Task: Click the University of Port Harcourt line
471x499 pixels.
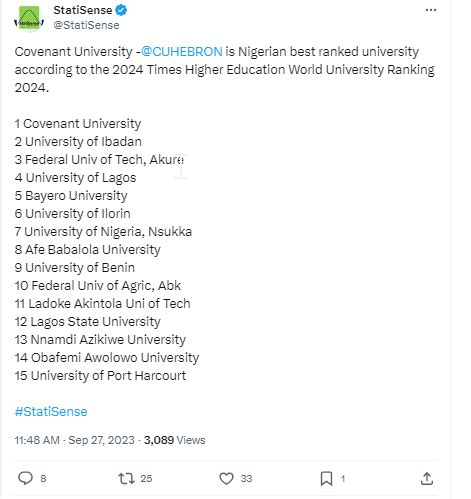Action: (100, 376)
